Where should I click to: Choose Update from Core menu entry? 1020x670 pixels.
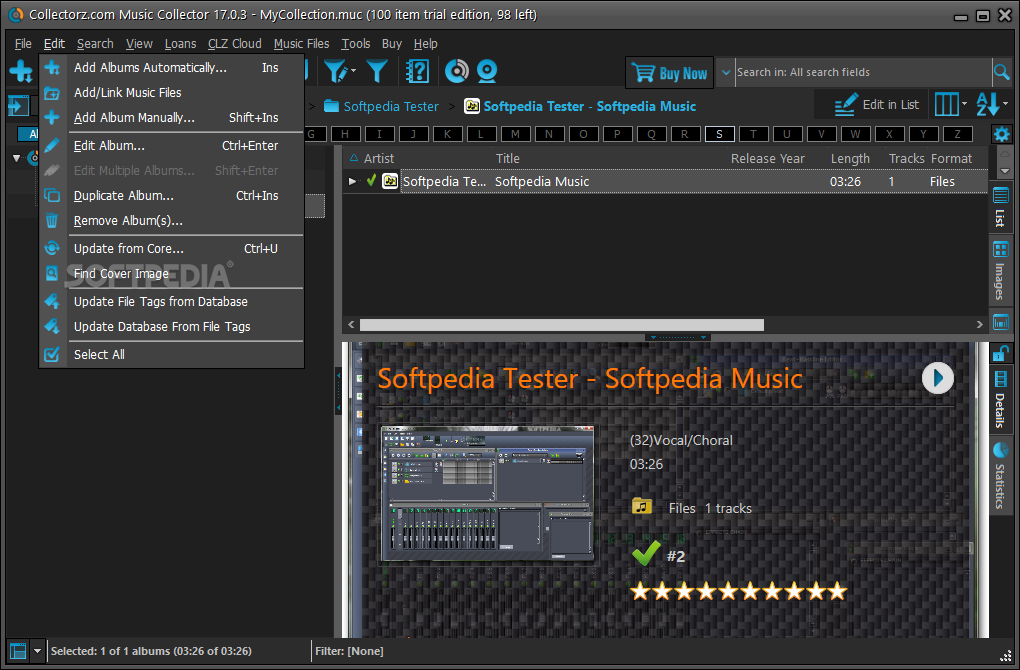click(172, 248)
